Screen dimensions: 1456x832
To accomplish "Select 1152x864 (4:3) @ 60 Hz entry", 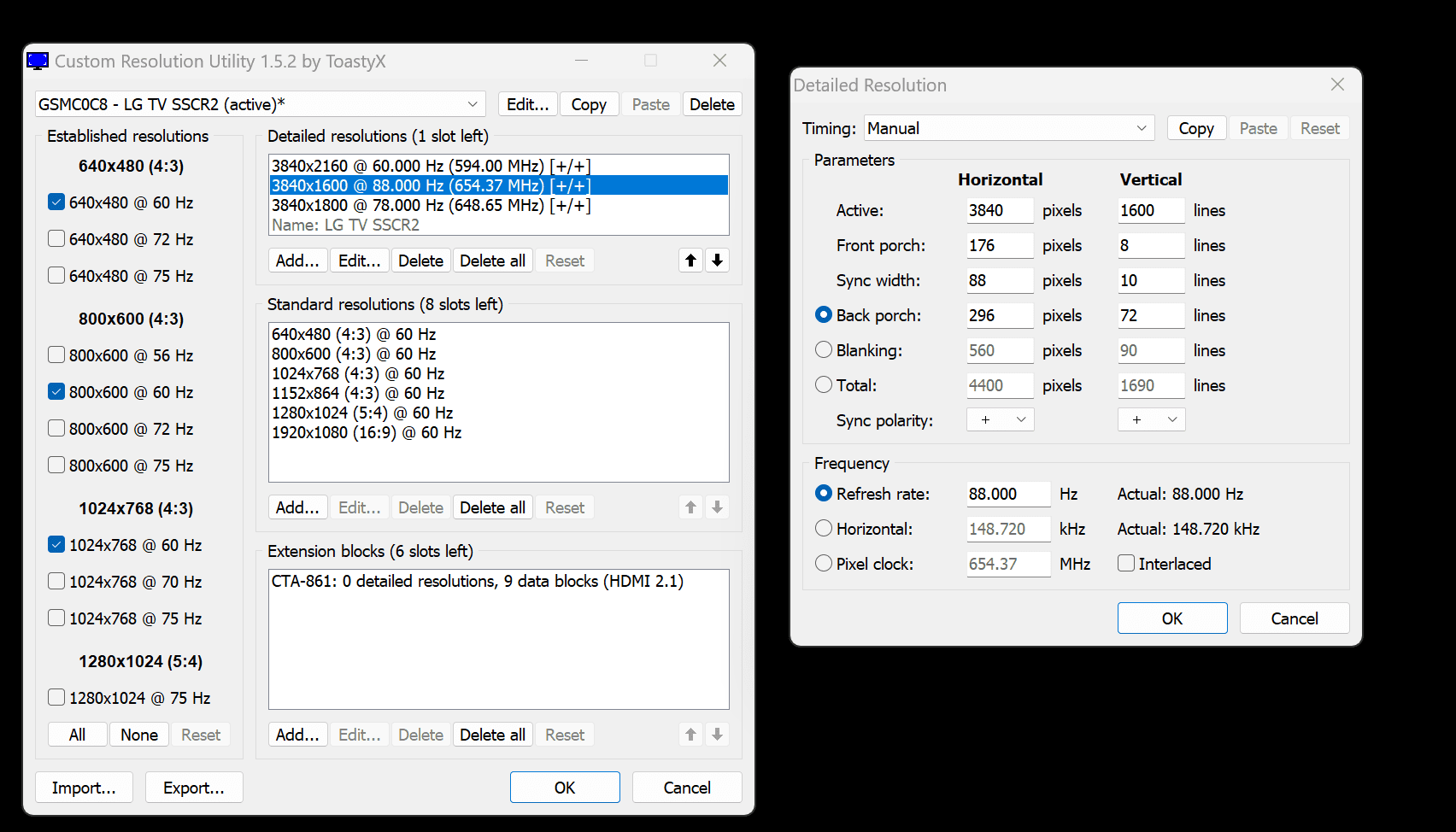I will [499, 393].
